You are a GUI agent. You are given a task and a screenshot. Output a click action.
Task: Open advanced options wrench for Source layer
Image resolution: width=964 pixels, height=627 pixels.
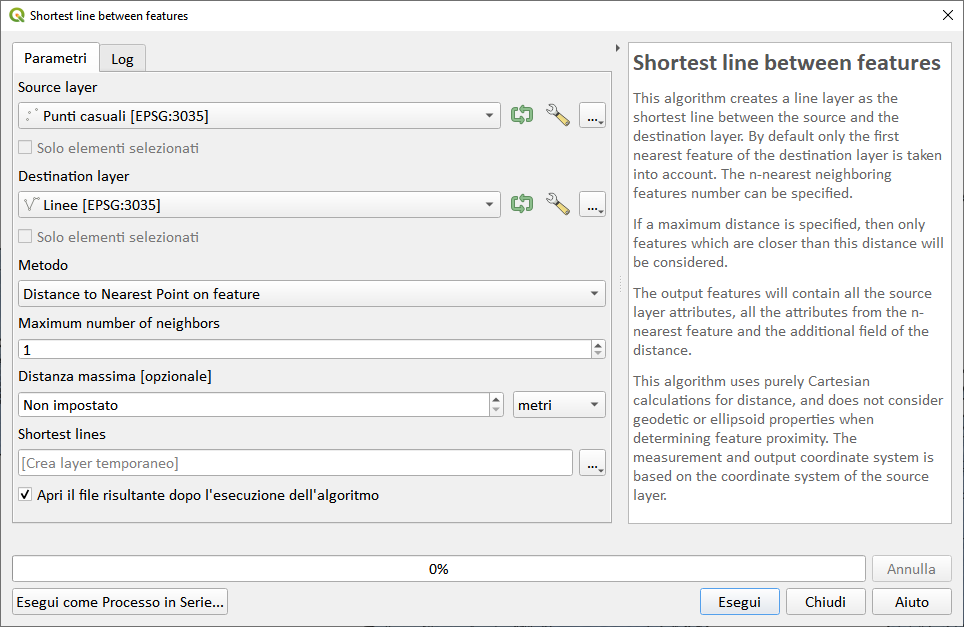point(557,115)
